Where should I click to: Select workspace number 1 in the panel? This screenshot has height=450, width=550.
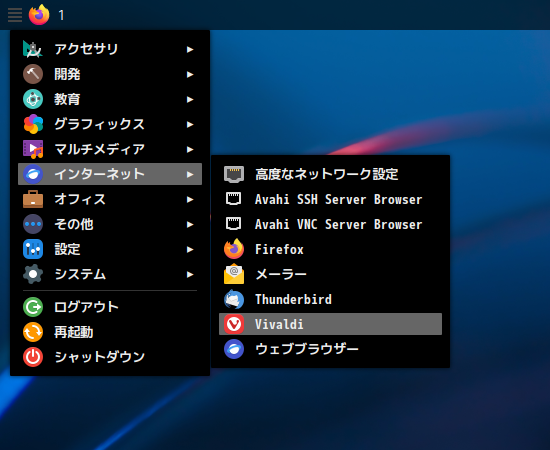click(x=61, y=15)
